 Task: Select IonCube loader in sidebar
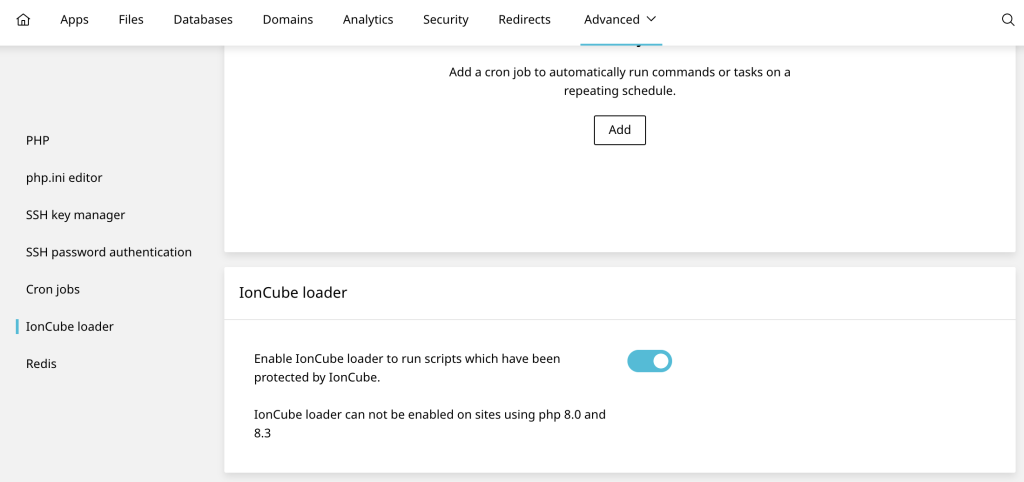pyautogui.click(x=70, y=327)
